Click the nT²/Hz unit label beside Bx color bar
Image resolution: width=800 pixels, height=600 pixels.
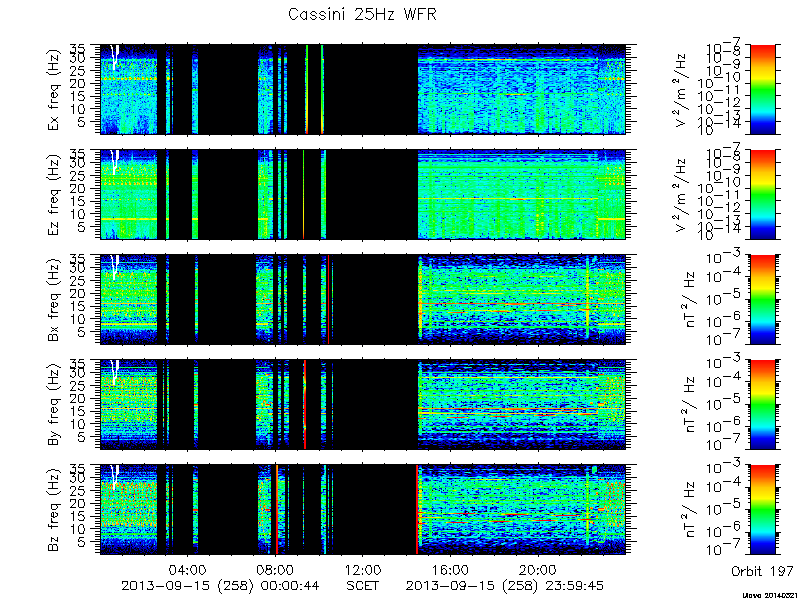tap(687, 300)
